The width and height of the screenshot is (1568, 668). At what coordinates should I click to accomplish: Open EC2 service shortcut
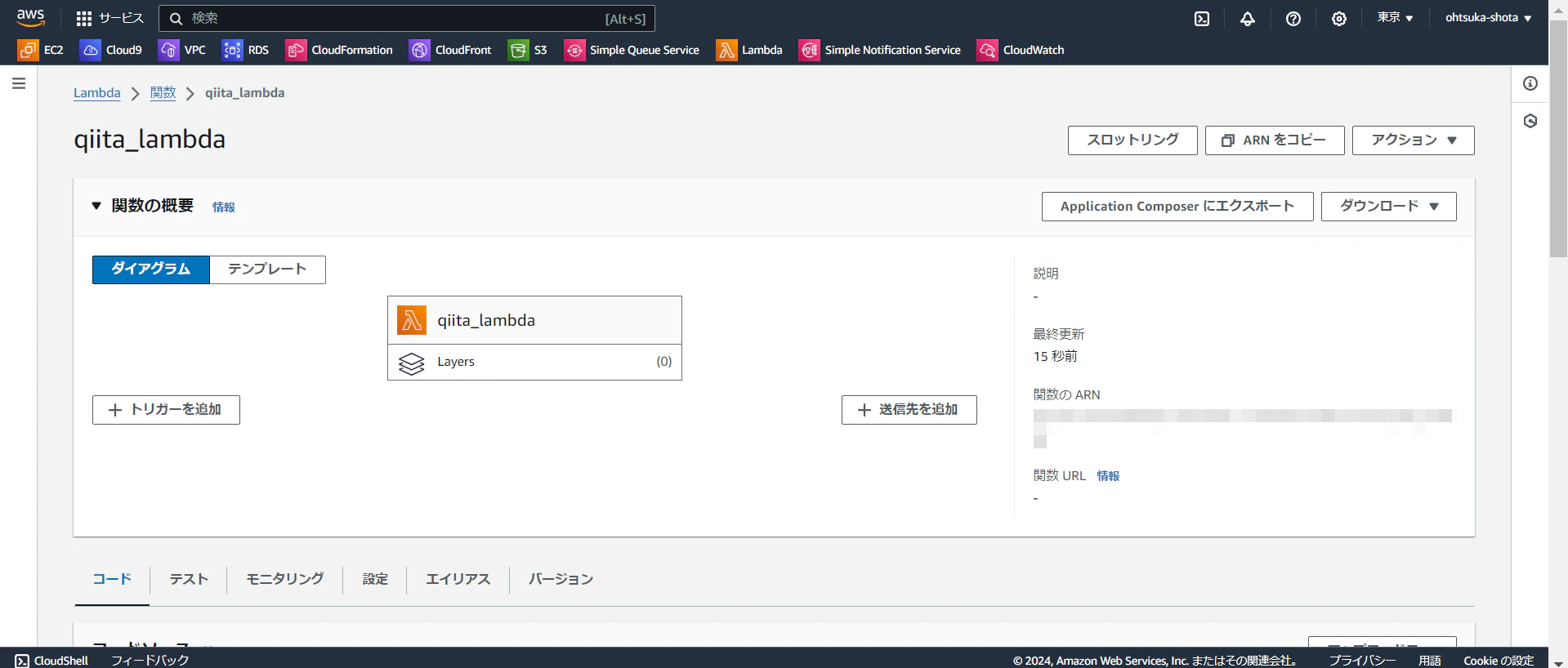40,50
